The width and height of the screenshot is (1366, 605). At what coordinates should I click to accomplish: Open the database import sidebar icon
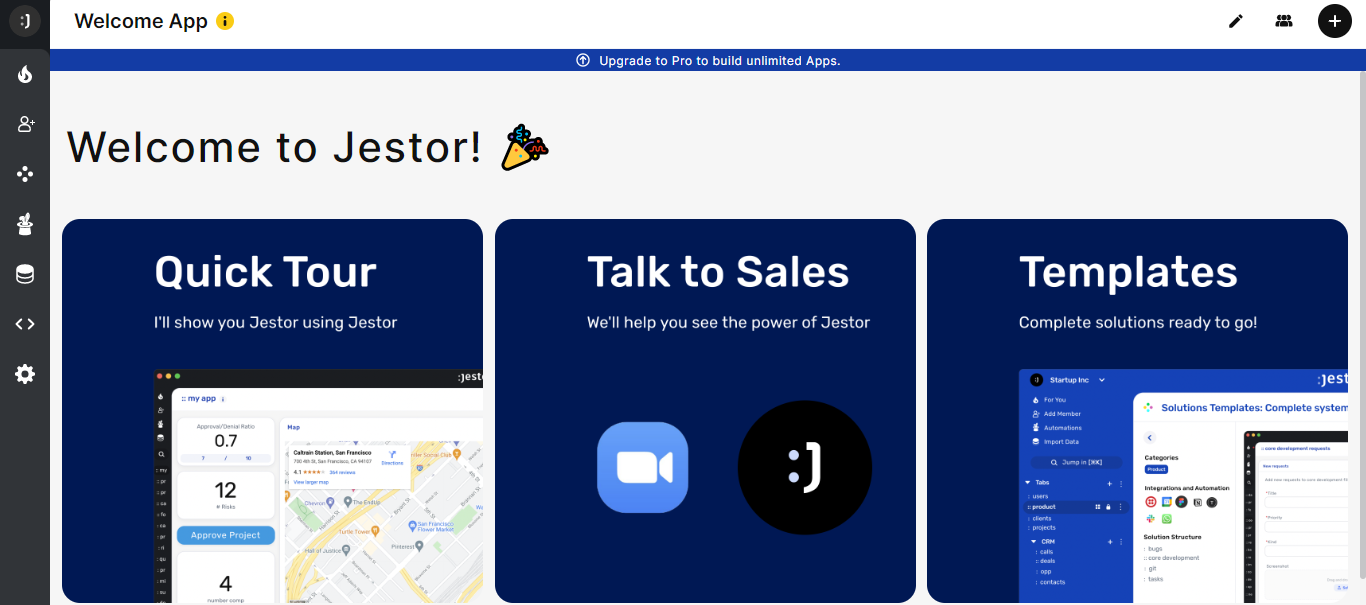point(25,274)
